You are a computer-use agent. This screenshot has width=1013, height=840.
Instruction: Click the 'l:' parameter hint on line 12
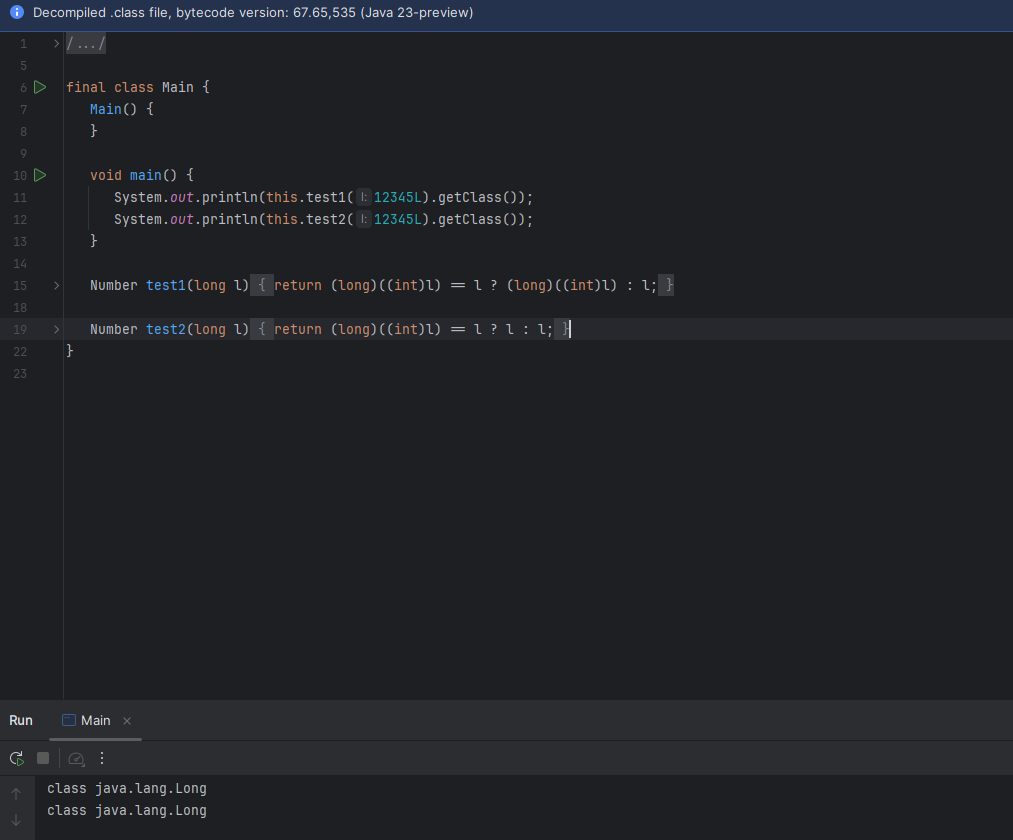[364, 220]
